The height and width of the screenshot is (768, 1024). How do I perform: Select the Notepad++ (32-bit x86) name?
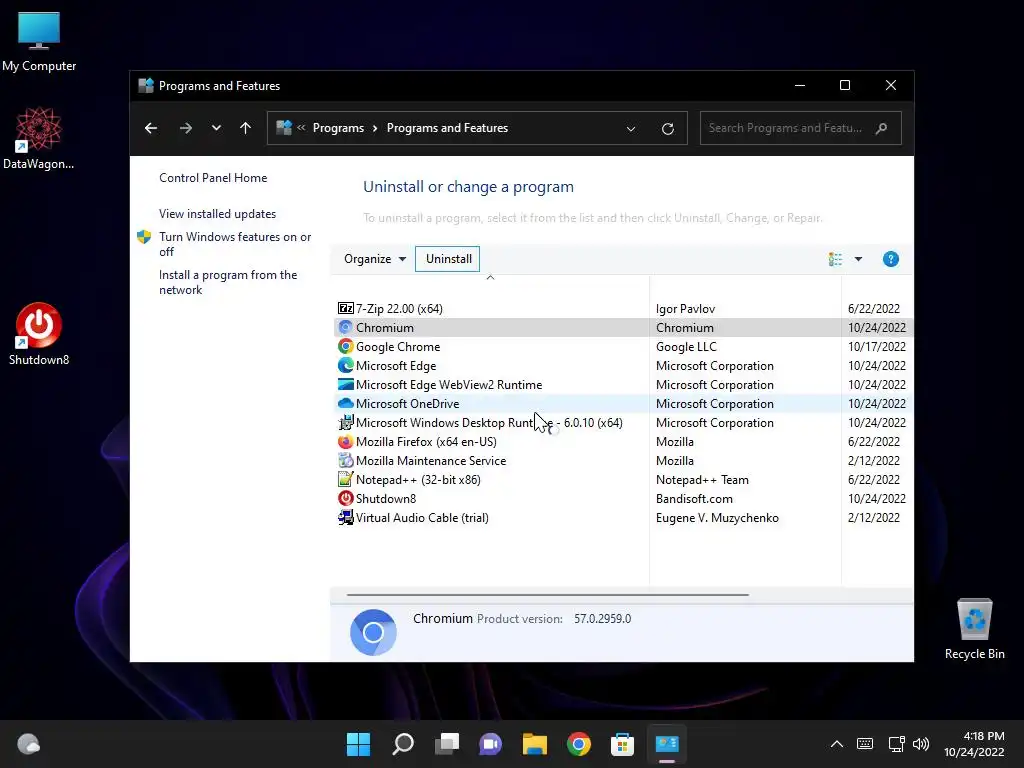tap(418, 479)
